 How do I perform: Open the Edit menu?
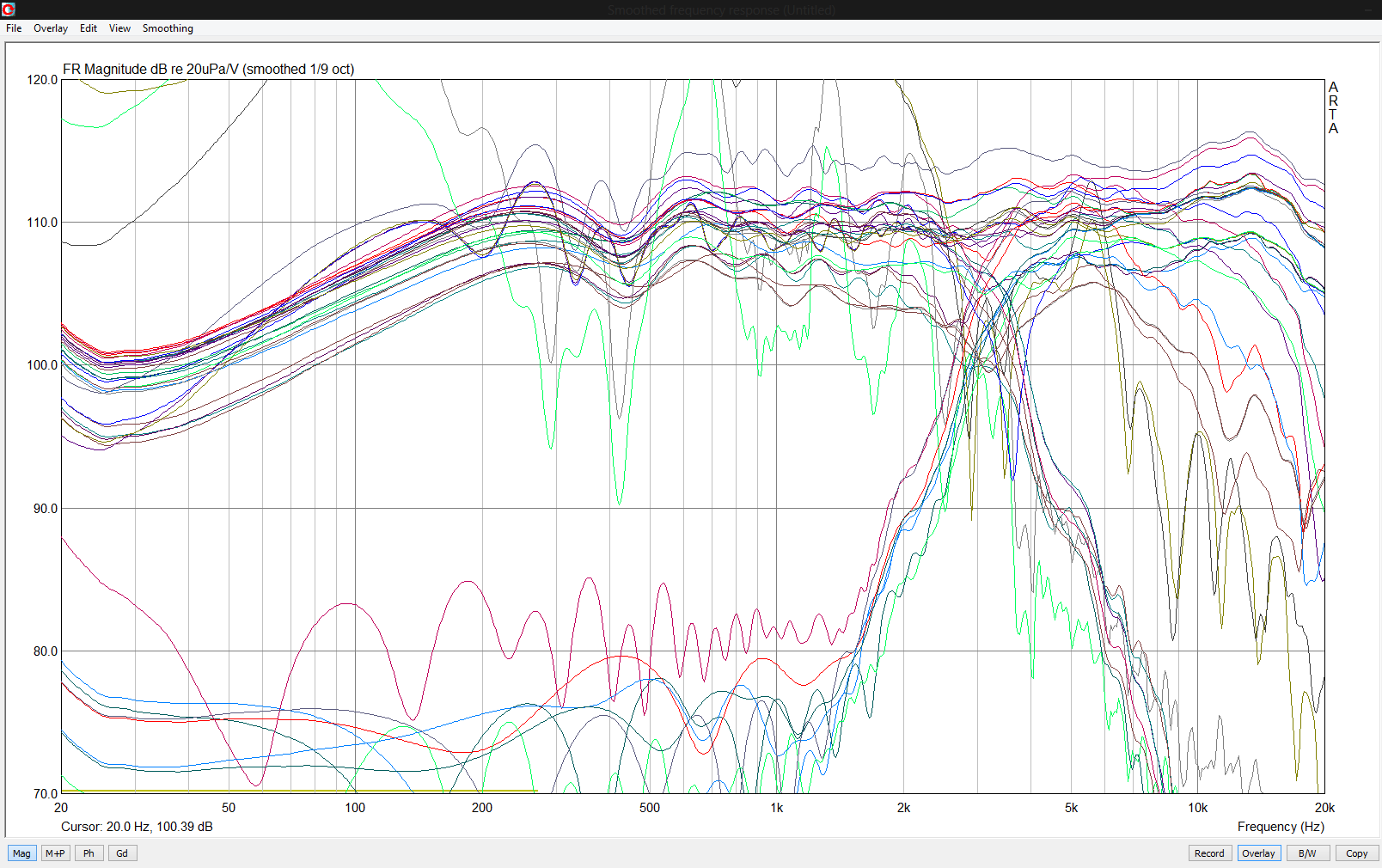[89, 28]
